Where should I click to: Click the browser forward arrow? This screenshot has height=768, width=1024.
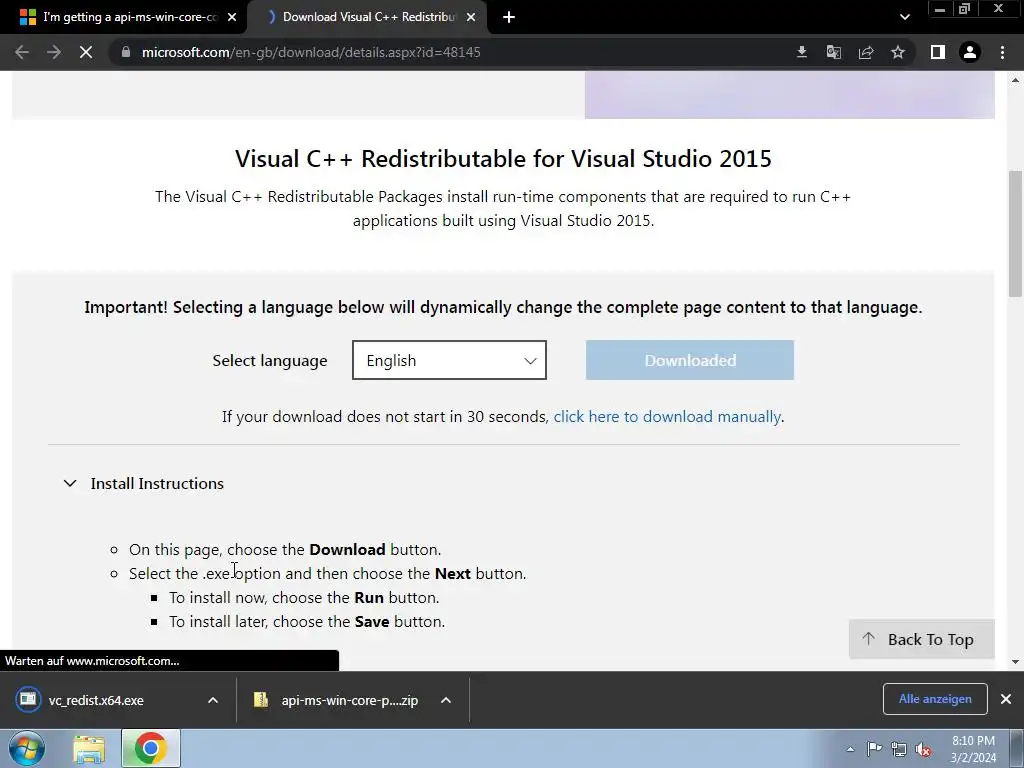[54, 52]
